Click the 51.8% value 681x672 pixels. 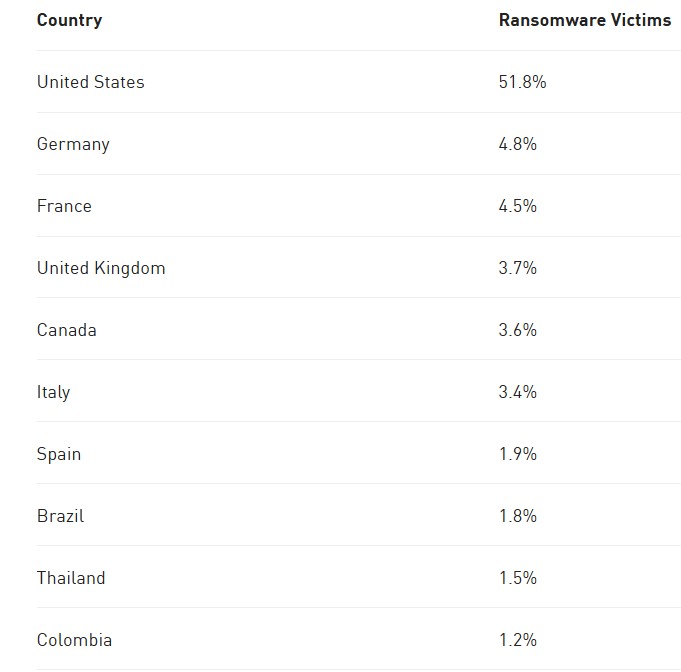[x=522, y=82]
